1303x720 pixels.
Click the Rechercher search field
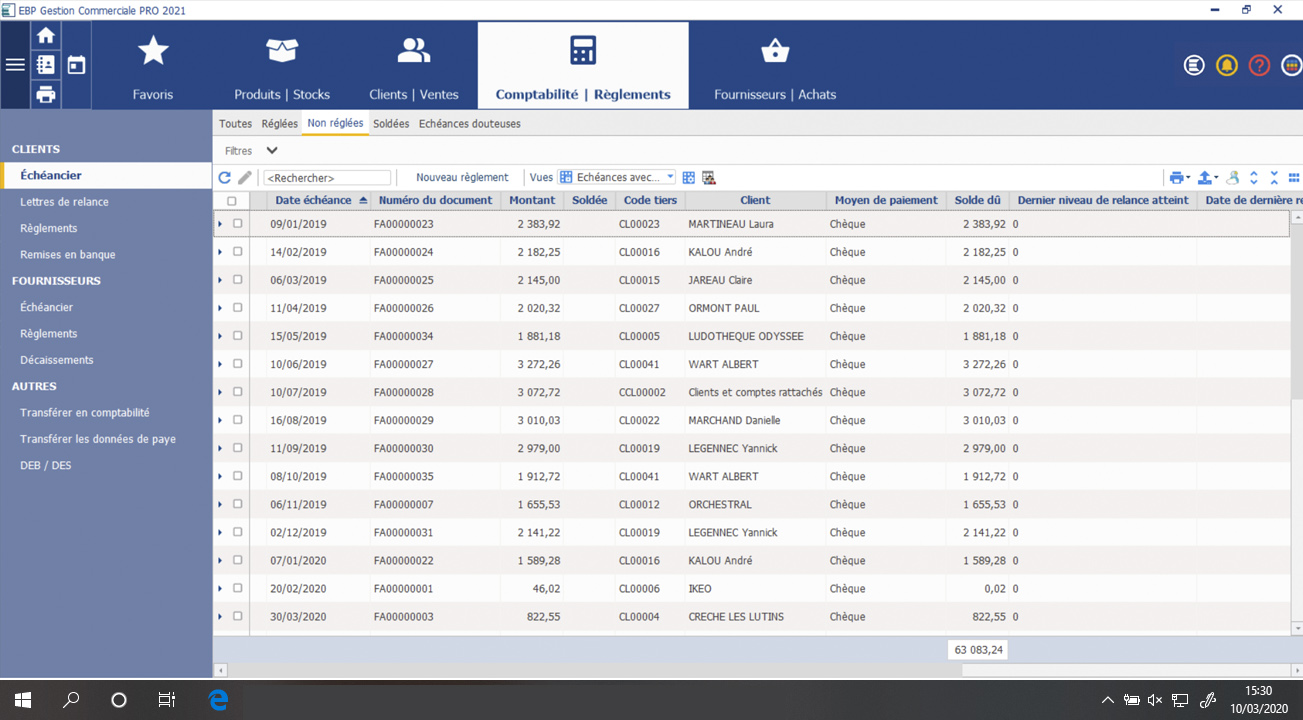tap(327, 178)
